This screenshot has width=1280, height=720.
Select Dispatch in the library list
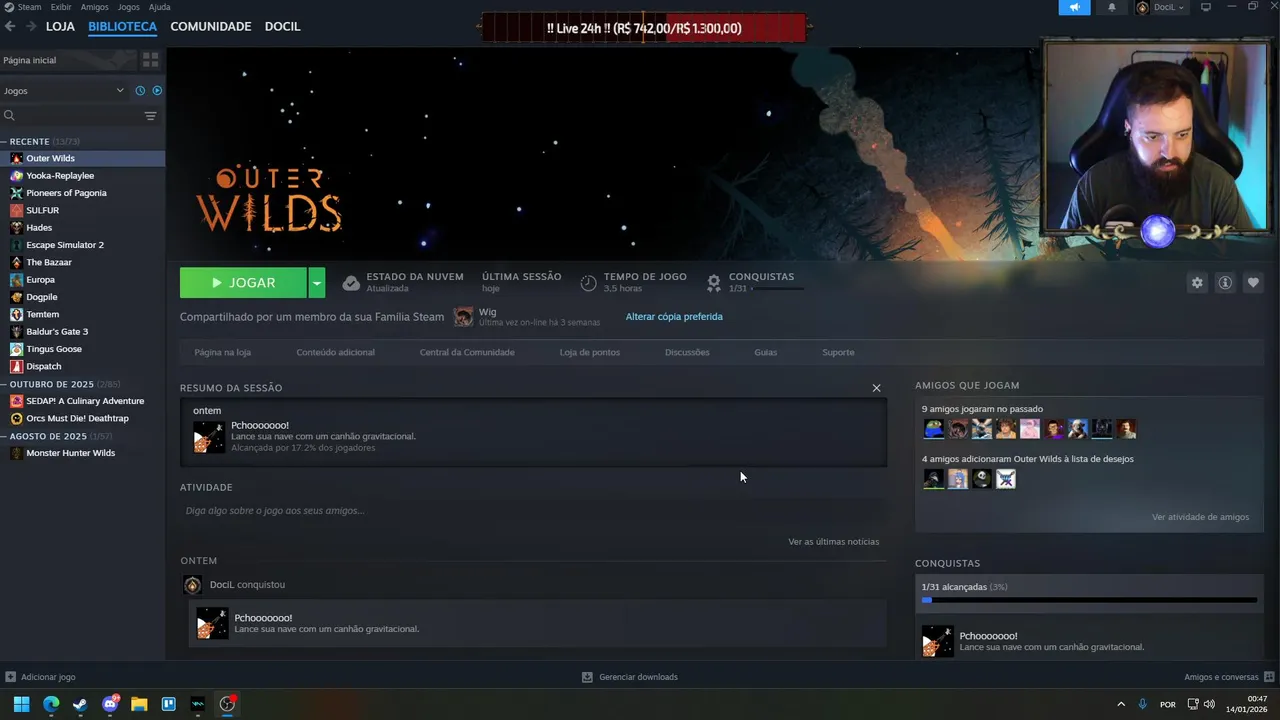[82, 366]
